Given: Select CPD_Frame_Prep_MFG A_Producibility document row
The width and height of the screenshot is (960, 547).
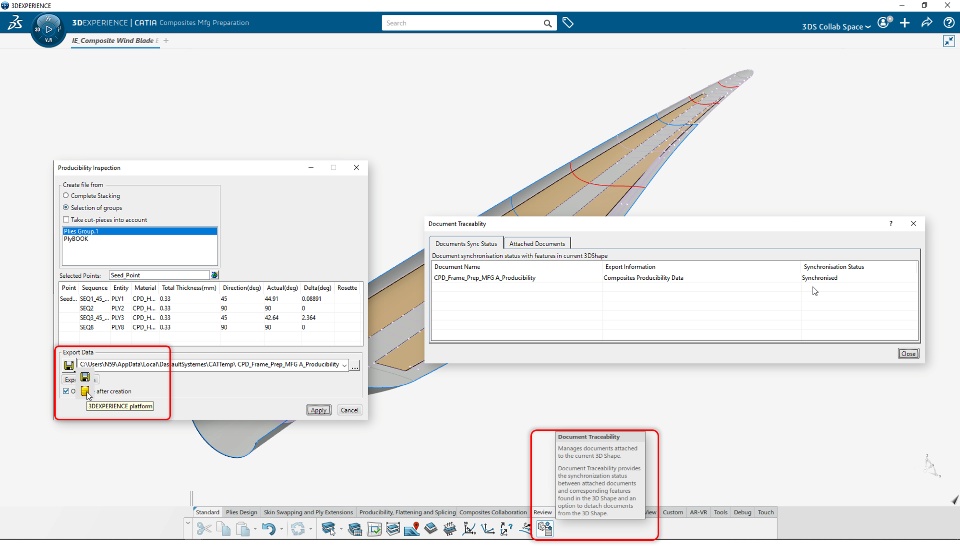Looking at the screenshot, I should pyautogui.click(x=675, y=278).
